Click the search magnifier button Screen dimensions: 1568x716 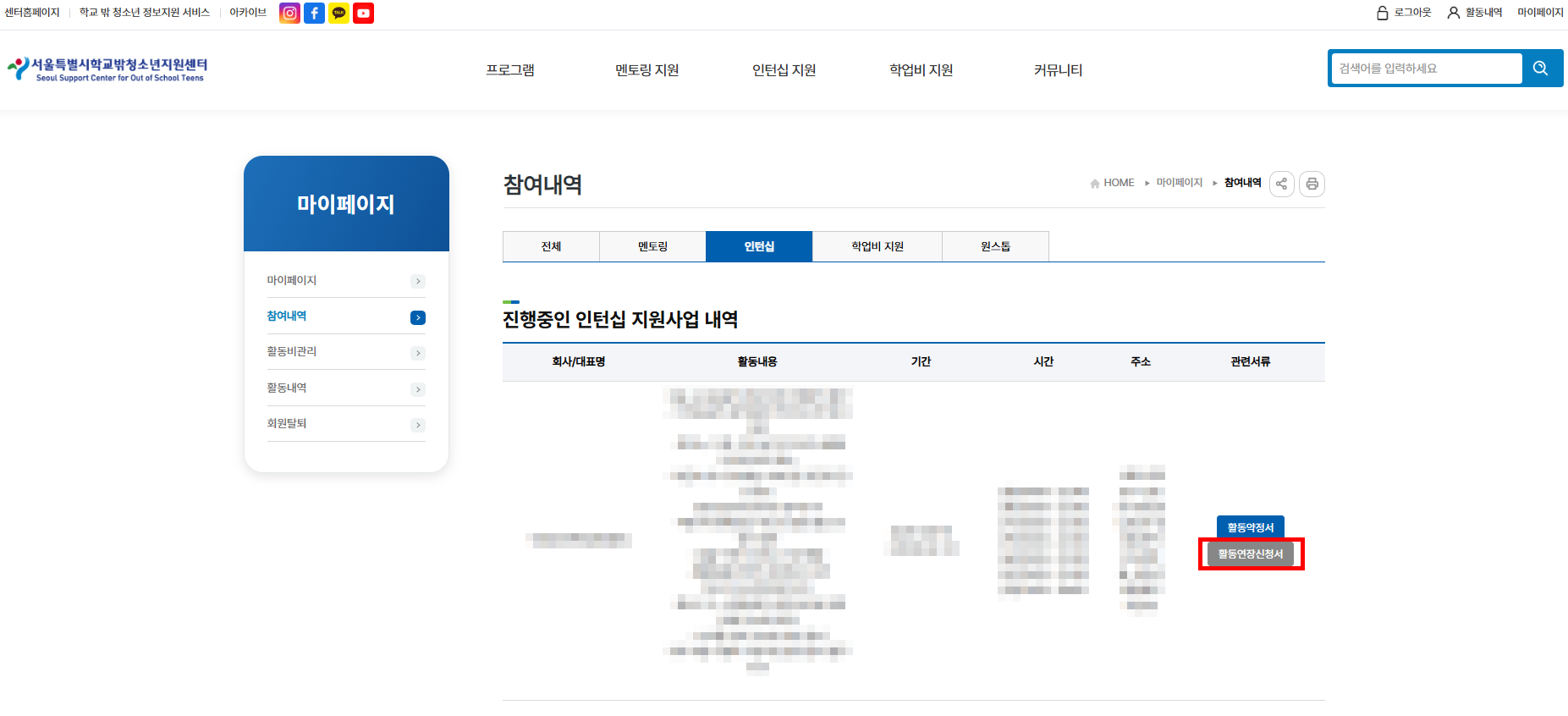click(1540, 69)
